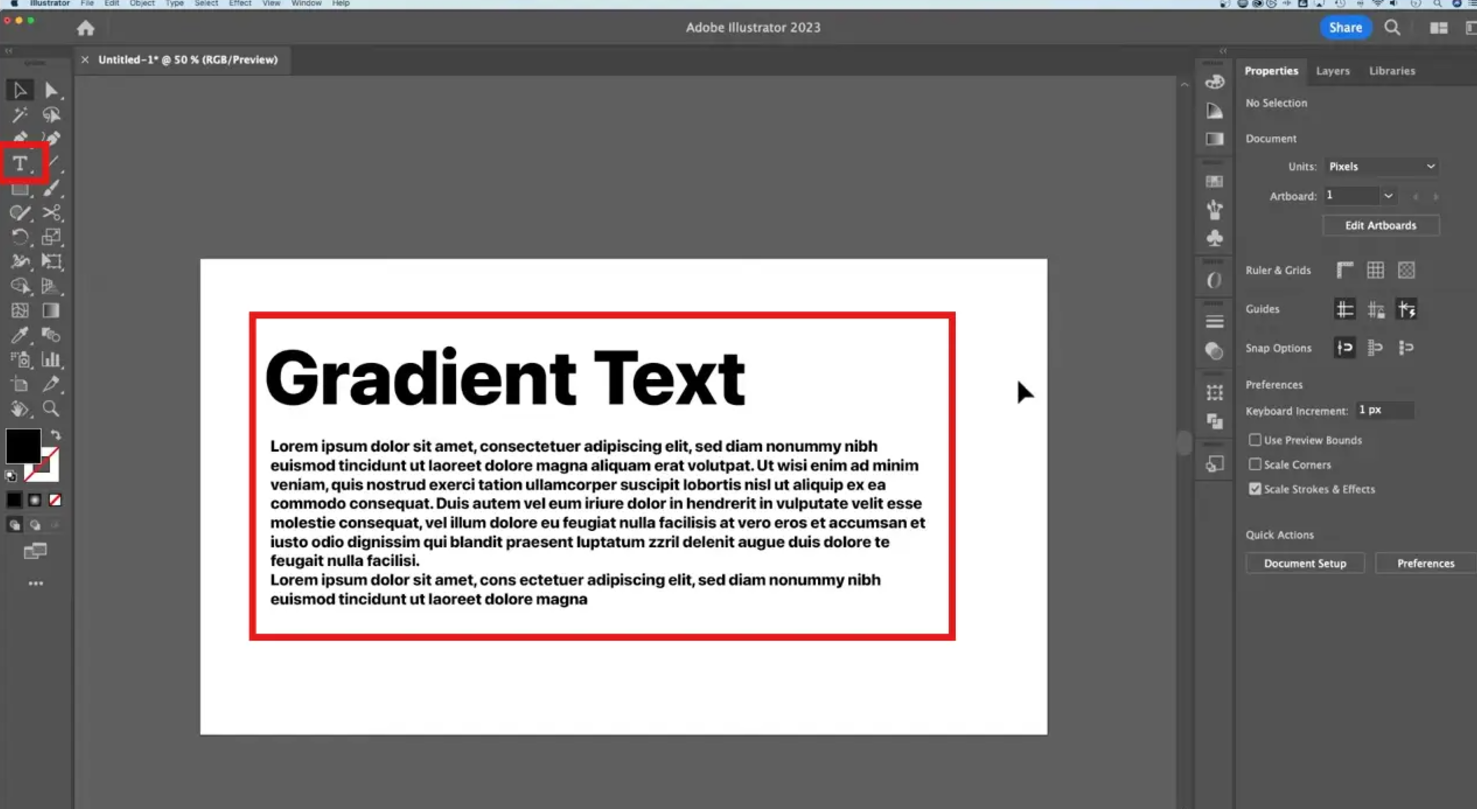
Task: Select the Column Graph tool
Action: (x=53, y=359)
